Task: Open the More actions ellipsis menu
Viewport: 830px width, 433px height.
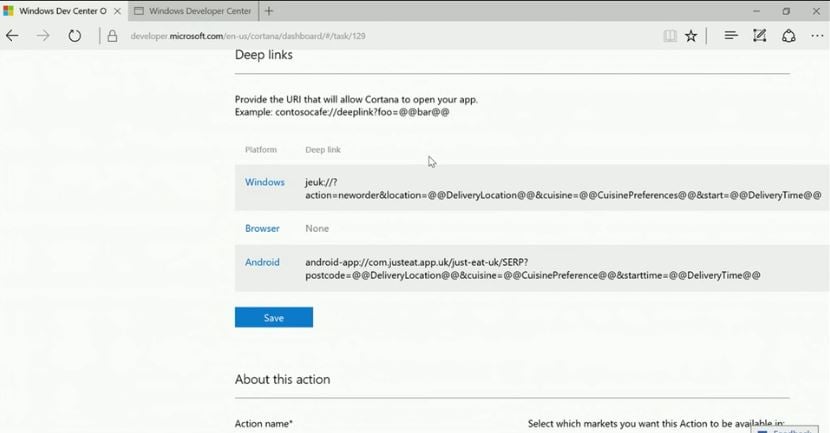Action: point(817,36)
